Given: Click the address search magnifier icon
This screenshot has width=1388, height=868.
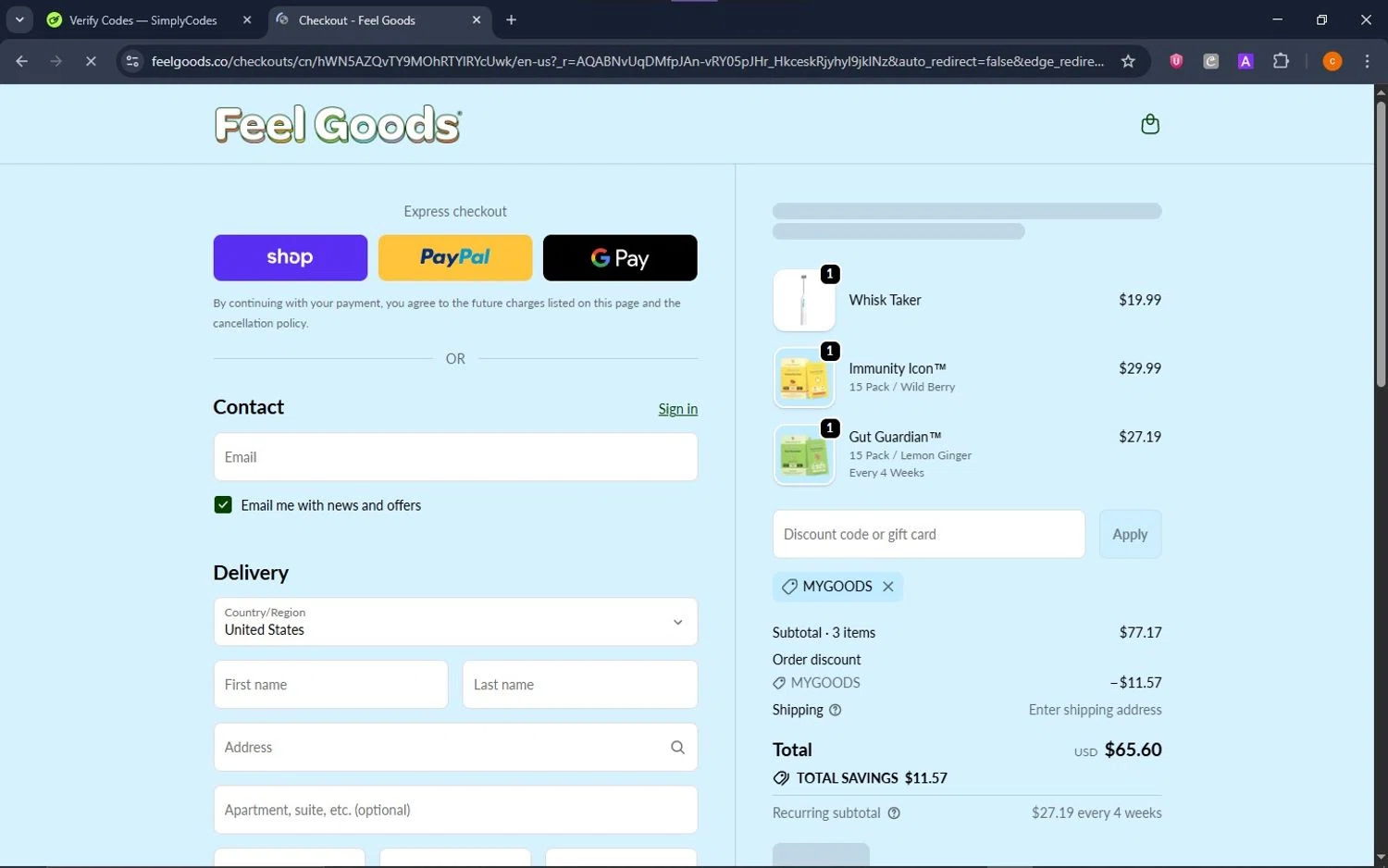Looking at the screenshot, I should [677, 747].
